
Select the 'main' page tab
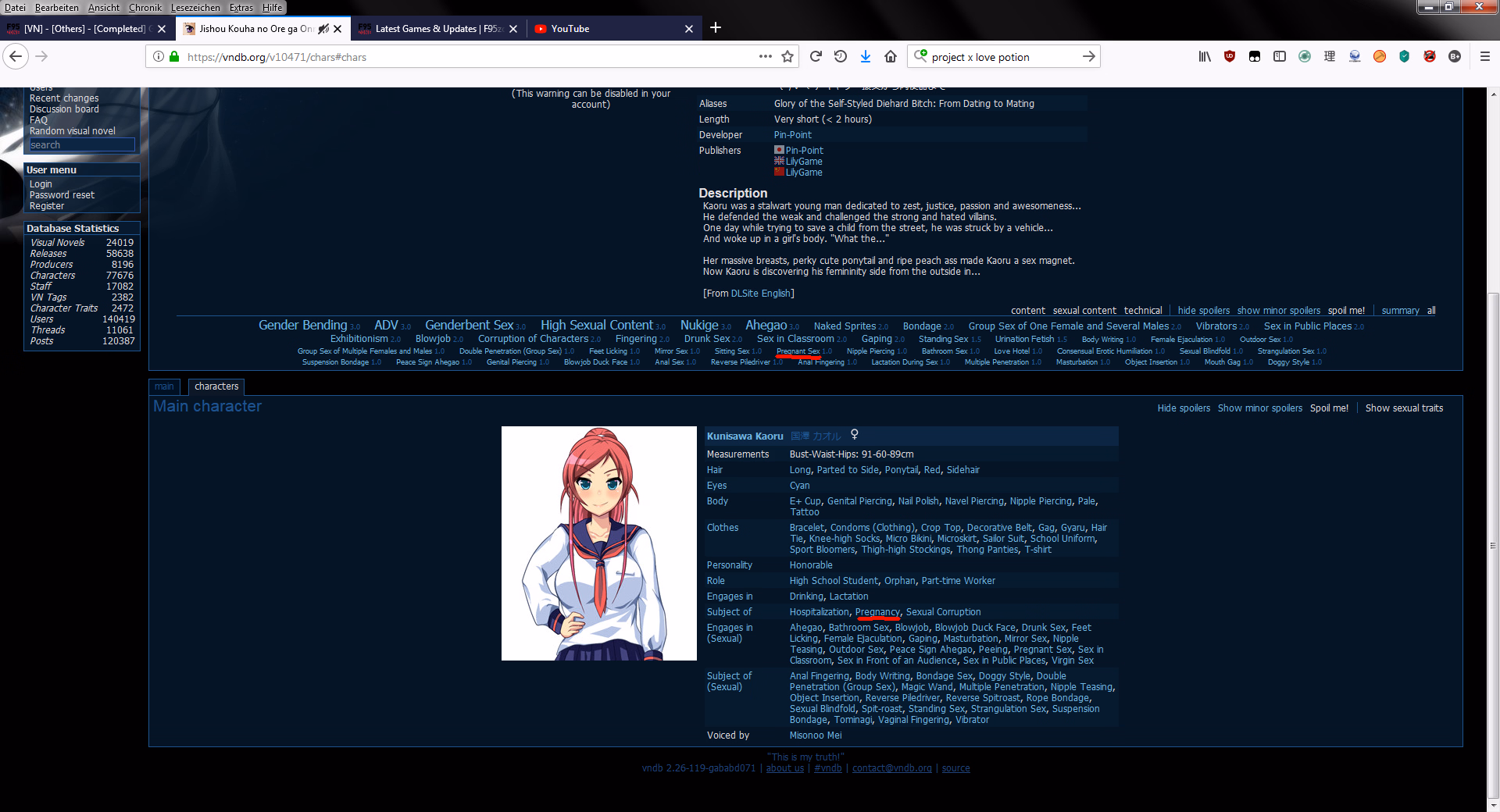coord(164,386)
